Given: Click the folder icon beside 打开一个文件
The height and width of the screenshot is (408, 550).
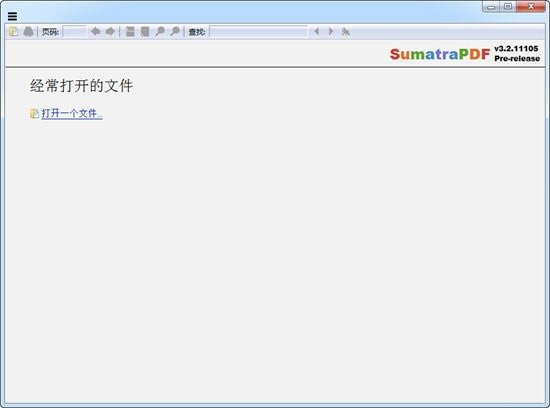Looking at the screenshot, I should click(34, 114).
